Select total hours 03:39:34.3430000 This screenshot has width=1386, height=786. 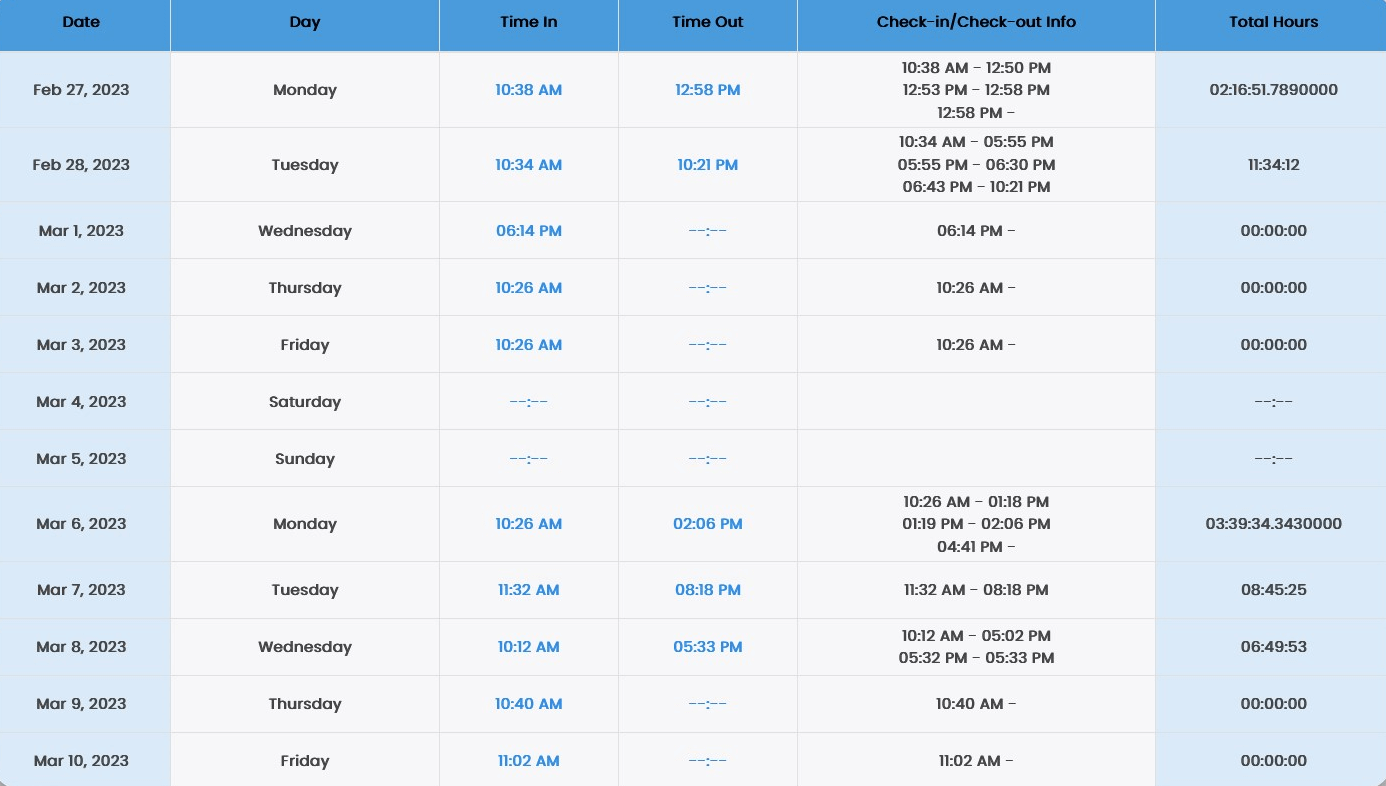point(1274,524)
